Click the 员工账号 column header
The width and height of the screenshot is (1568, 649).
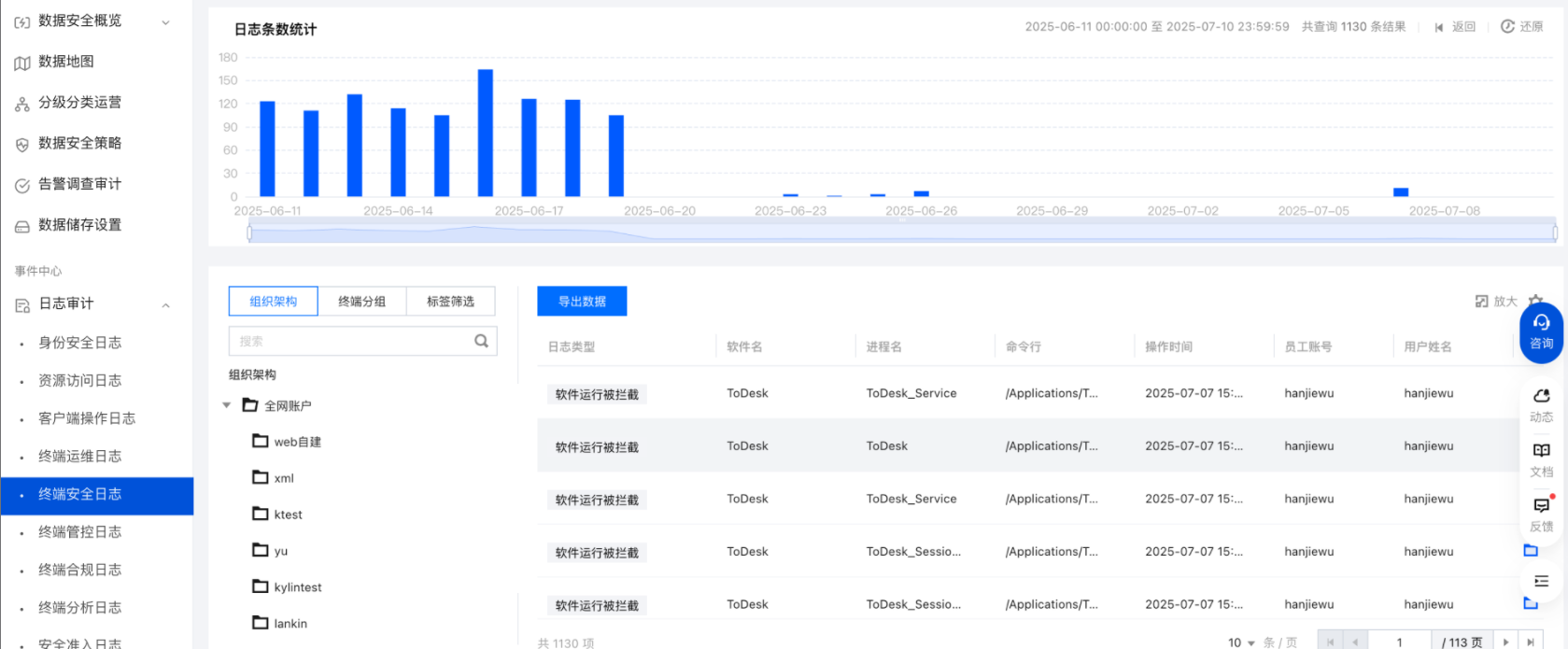[1308, 346]
